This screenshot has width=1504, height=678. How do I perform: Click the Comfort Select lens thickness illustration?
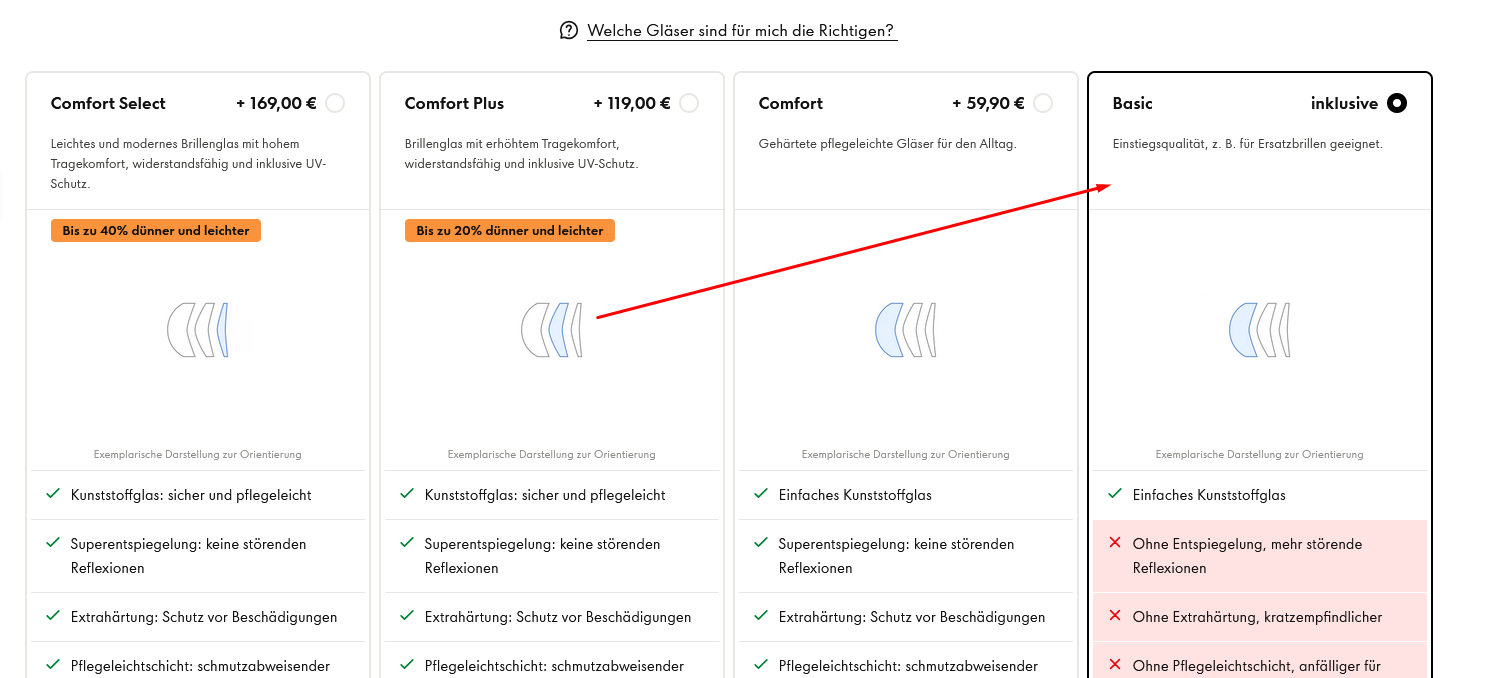(199, 330)
